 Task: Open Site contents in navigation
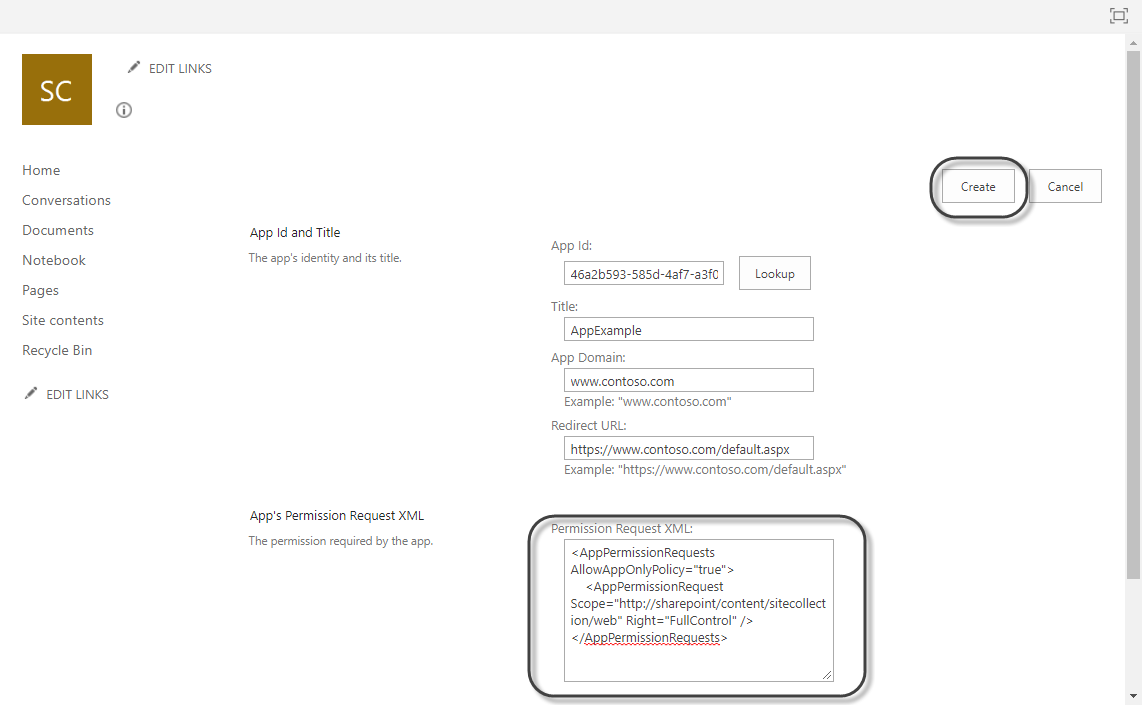coord(63,320)
